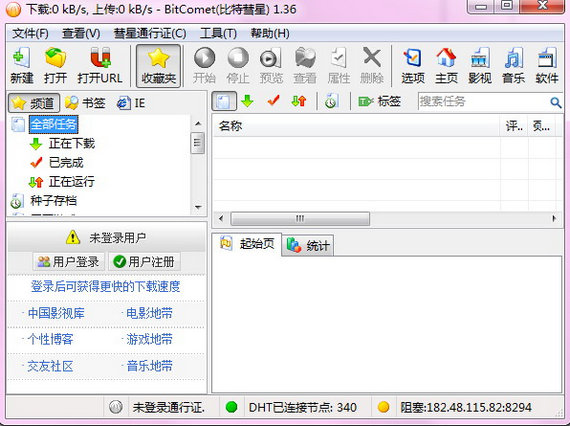Click the gray passport status bar icon

[116, 407]
